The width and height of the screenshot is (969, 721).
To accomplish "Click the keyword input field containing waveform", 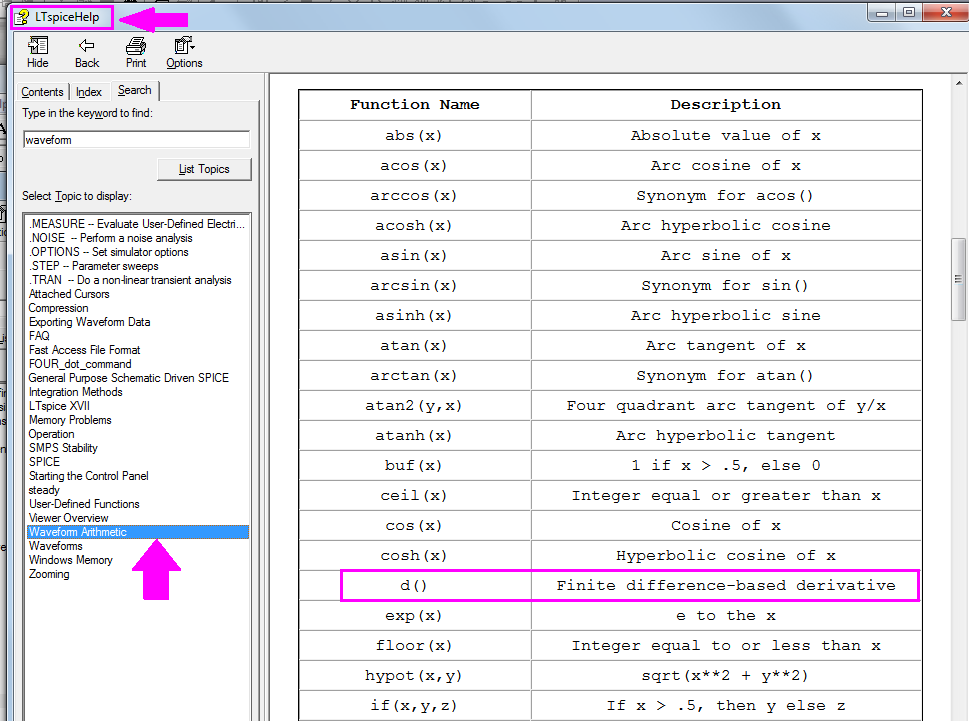I will tap(136, 140).
